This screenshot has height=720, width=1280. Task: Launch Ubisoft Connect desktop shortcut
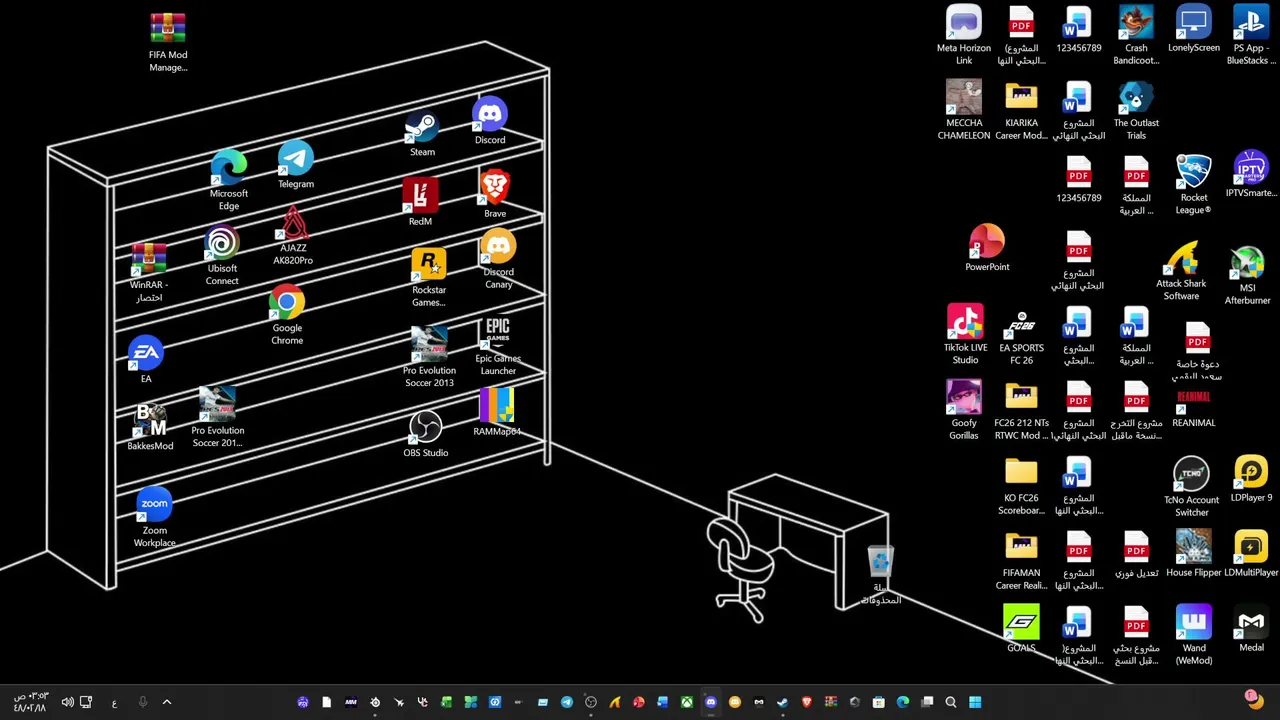(222, 257)
